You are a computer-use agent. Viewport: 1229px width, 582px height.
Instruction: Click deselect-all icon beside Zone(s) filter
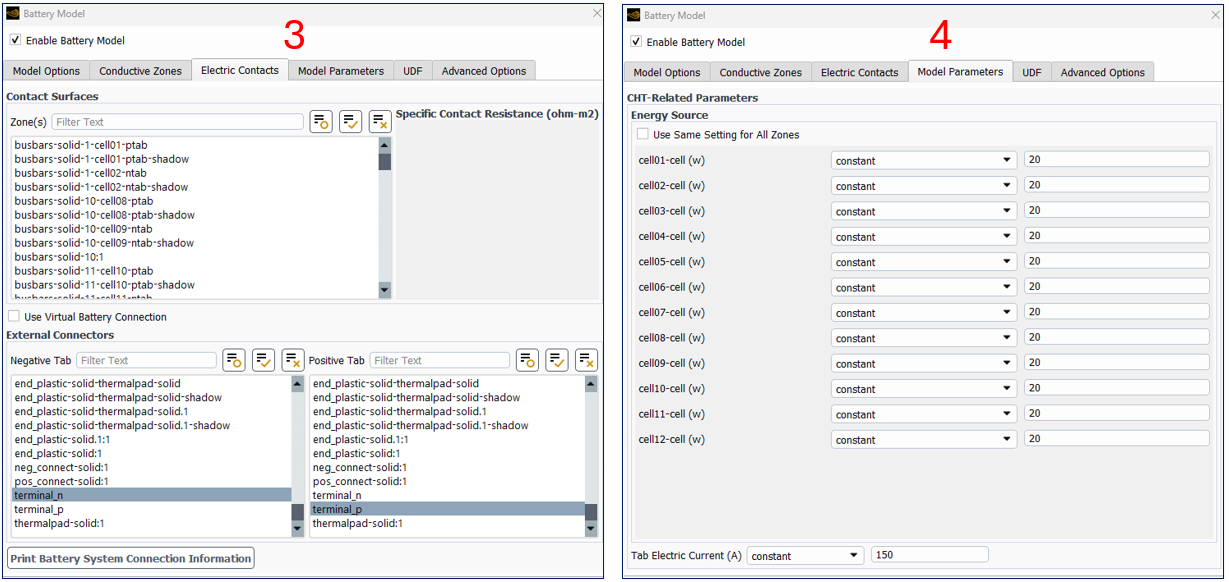click(x=380, y=122)
